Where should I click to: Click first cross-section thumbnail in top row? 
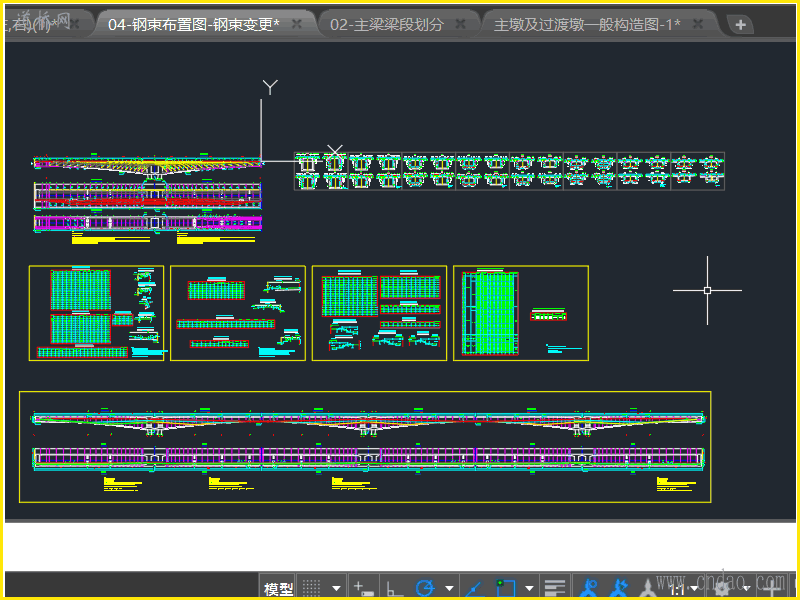click(308, 163)
